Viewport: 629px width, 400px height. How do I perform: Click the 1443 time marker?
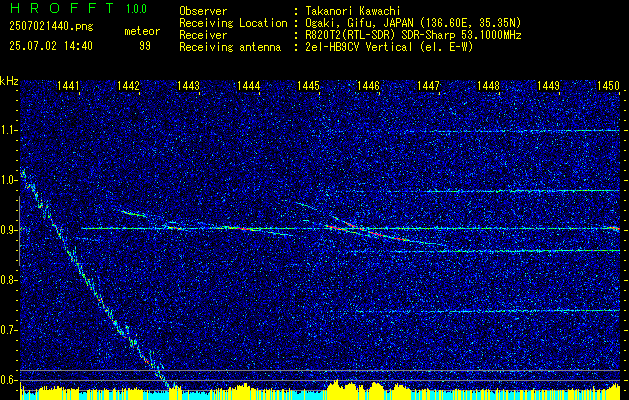tap(189, 85)
